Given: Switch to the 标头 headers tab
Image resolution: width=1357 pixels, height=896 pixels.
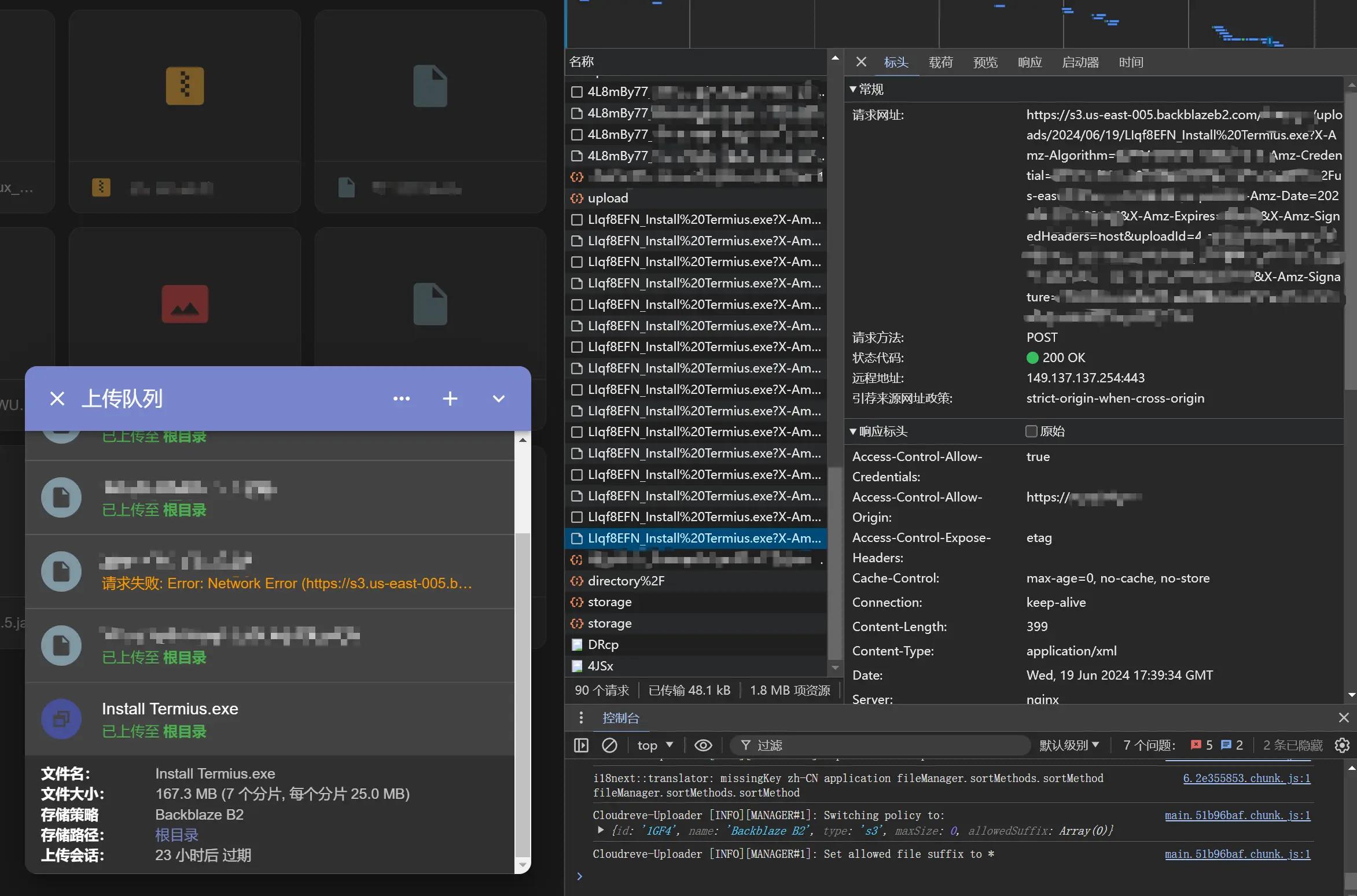Looking at the screenshot, I should coord(896,62).
